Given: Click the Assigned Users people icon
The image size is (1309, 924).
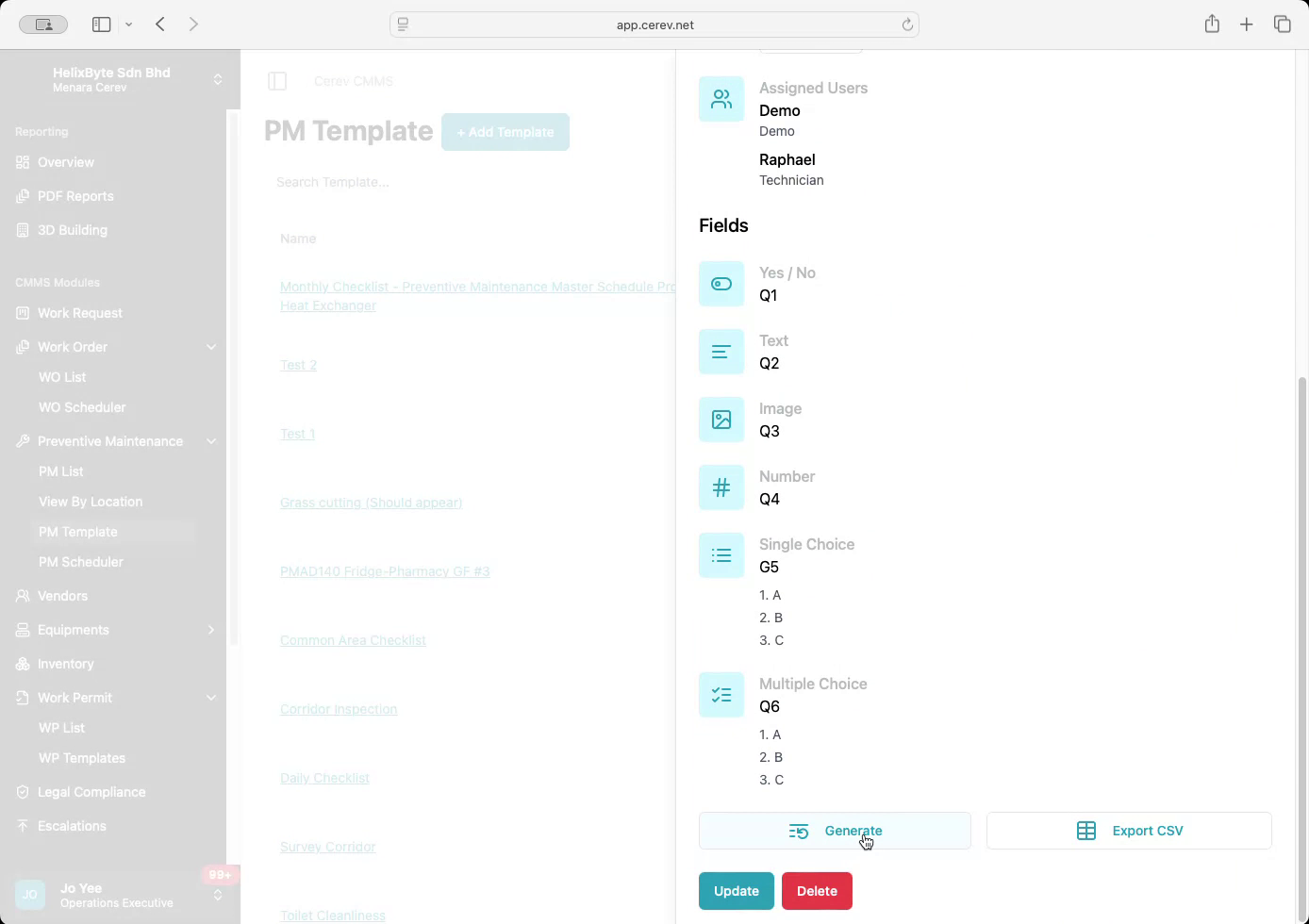Looking at the screenshot, I should pyautogui.click(x=721, y=99).
